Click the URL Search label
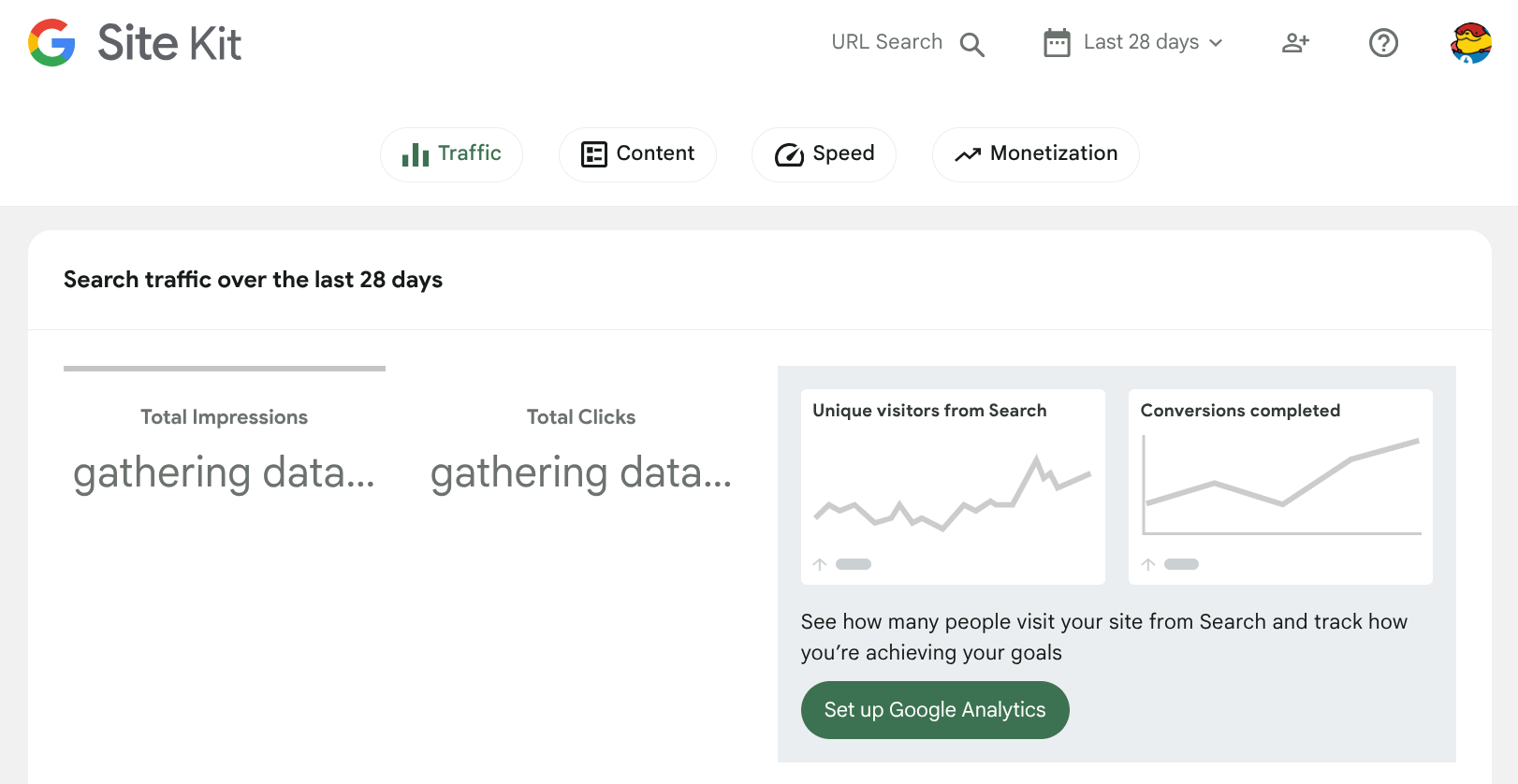 pyautogui.click(x=886, y=42)
